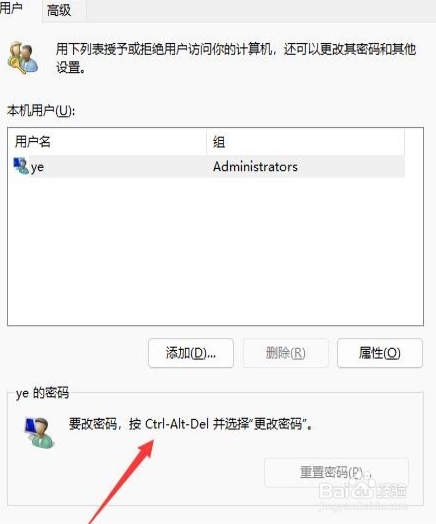
Task: Click the divider between 用户名 and 组 headers
Action: pos(206,142)
